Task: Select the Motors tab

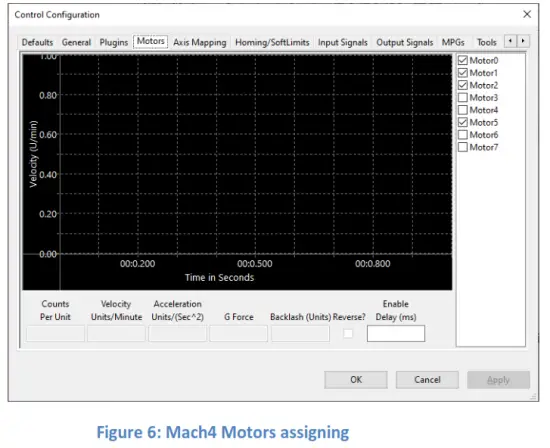Action: coord(150,41)
